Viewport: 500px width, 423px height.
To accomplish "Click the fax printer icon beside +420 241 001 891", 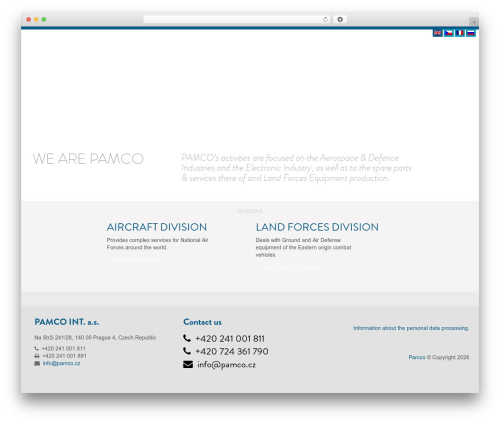I will tap(37, 356).
